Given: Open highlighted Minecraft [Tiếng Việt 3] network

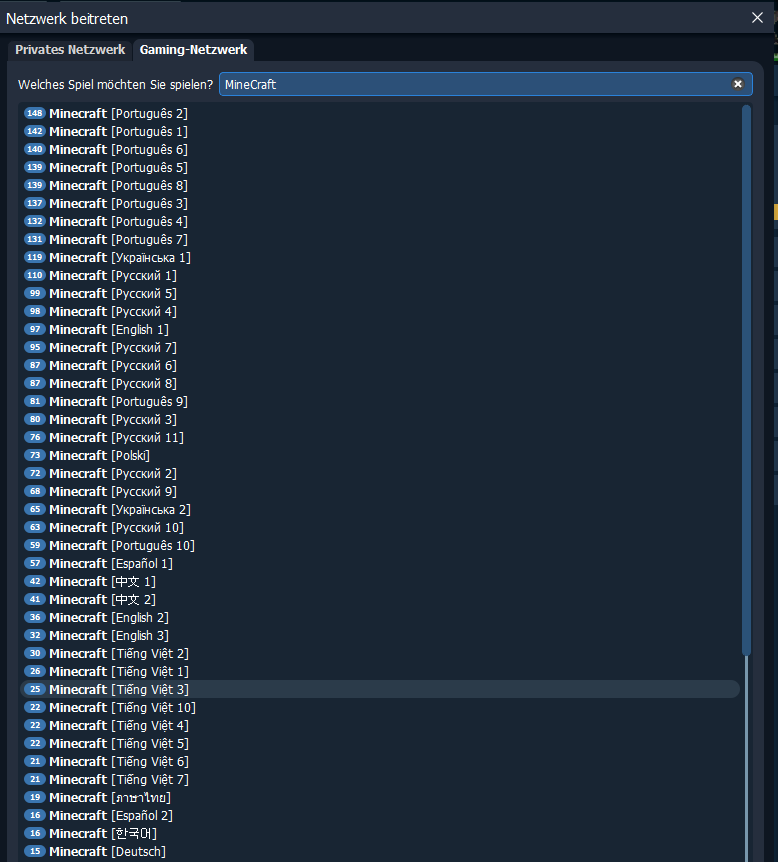Looking at the screenshot, I should (380, 689).
